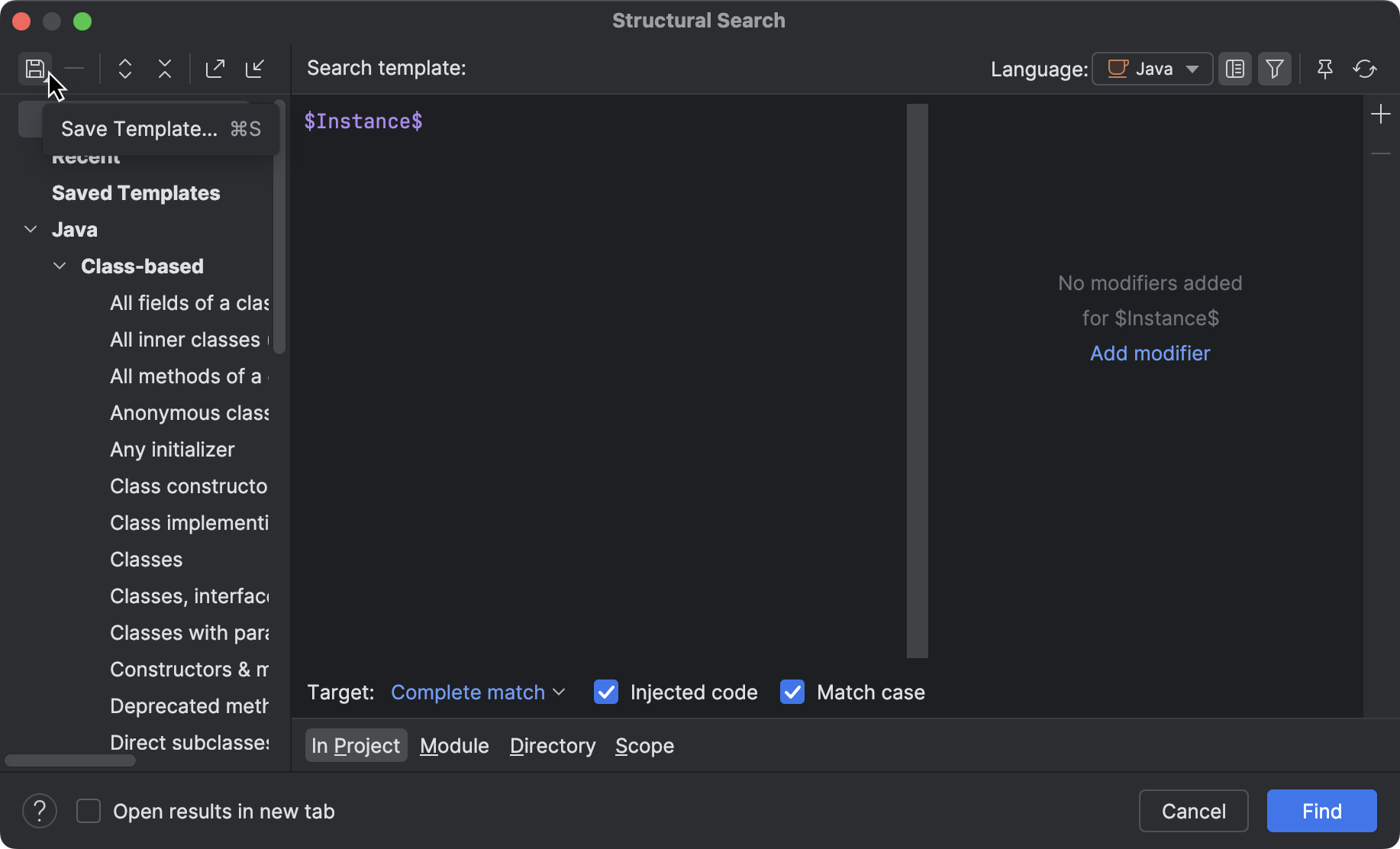
Task: Uncheck the Injected code checkbox
Action: pyautogui.click(x=605, y=692)
